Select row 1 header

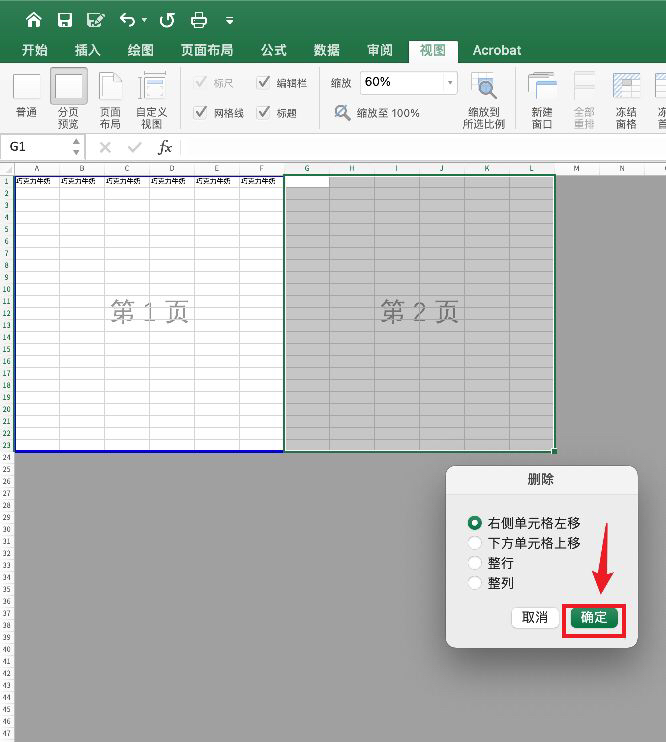click(x=7, y=181)
